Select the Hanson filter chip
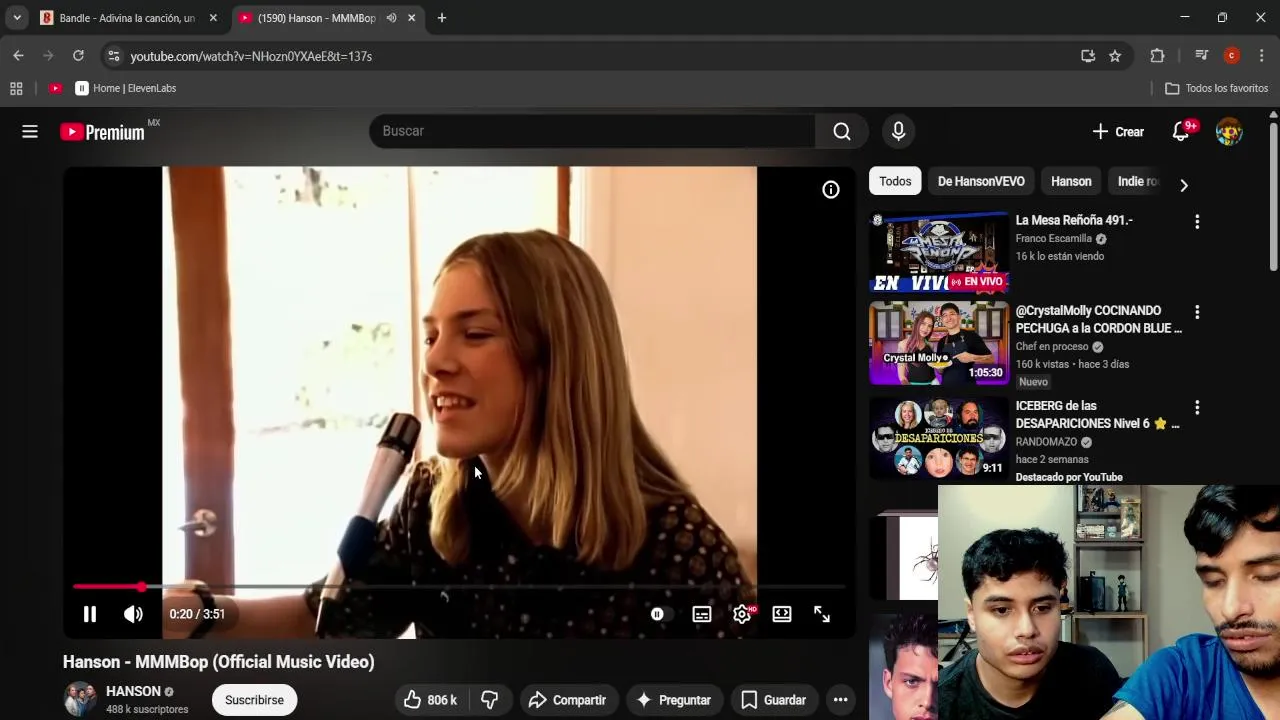 click(1071, 181)
